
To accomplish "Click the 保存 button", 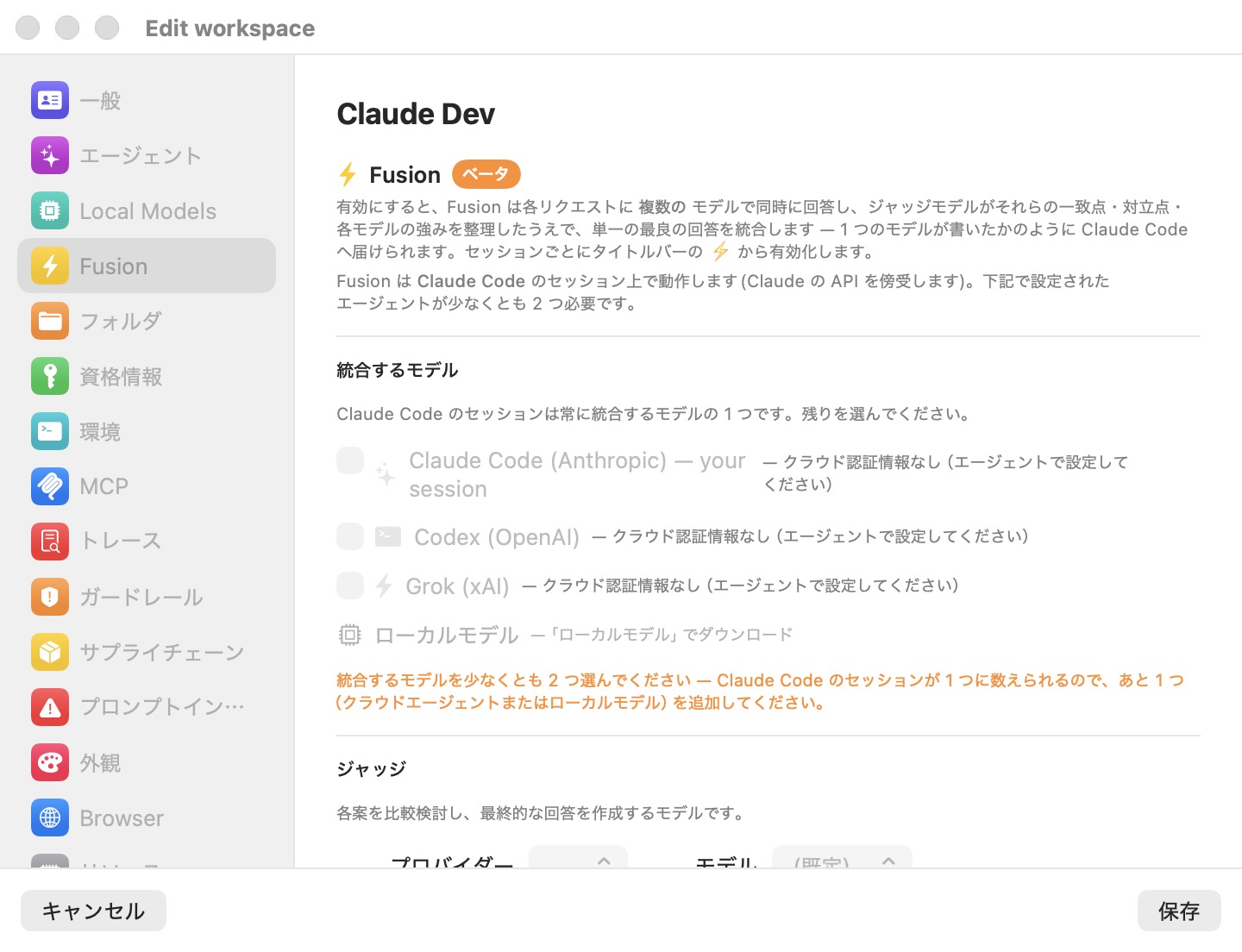I will pyautogui.click(x=1179, y=911).
